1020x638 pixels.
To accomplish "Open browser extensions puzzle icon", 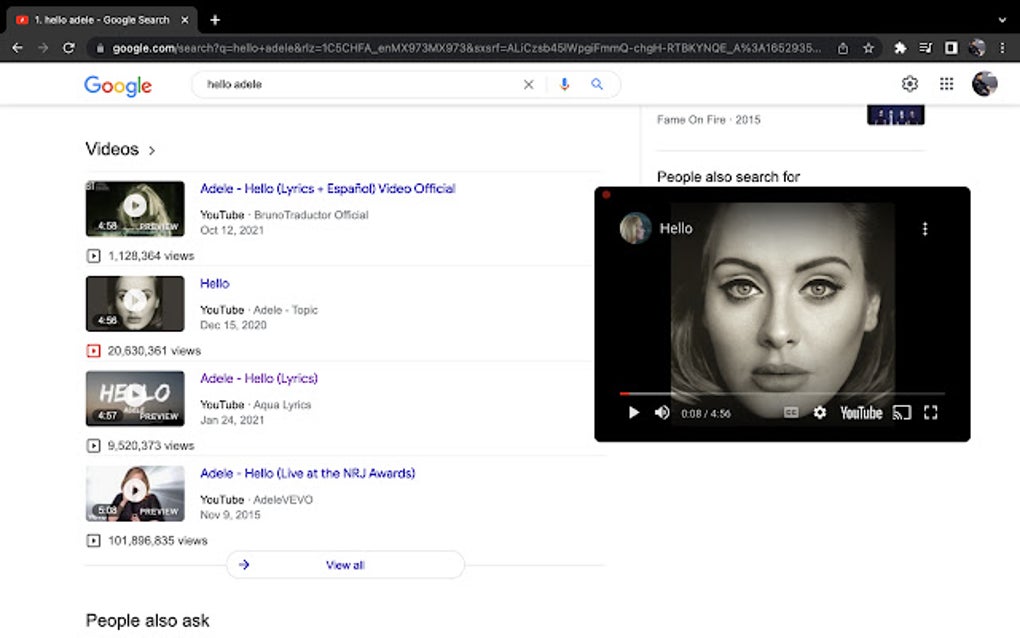I will tap(898, 47).
